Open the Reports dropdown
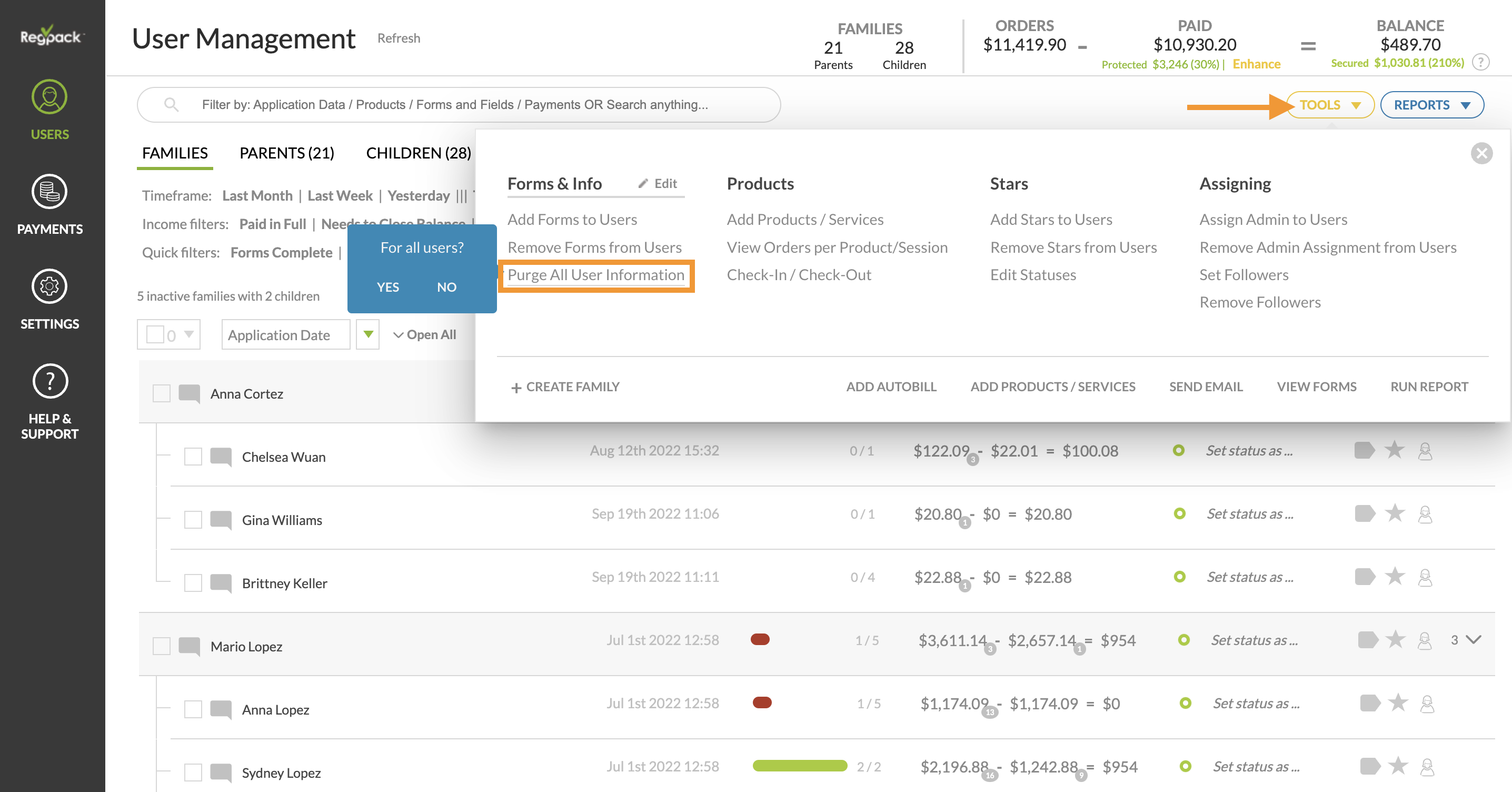Image resolution: width=1512 pixels, height=792 pixels. click(x=1431, y=104)
